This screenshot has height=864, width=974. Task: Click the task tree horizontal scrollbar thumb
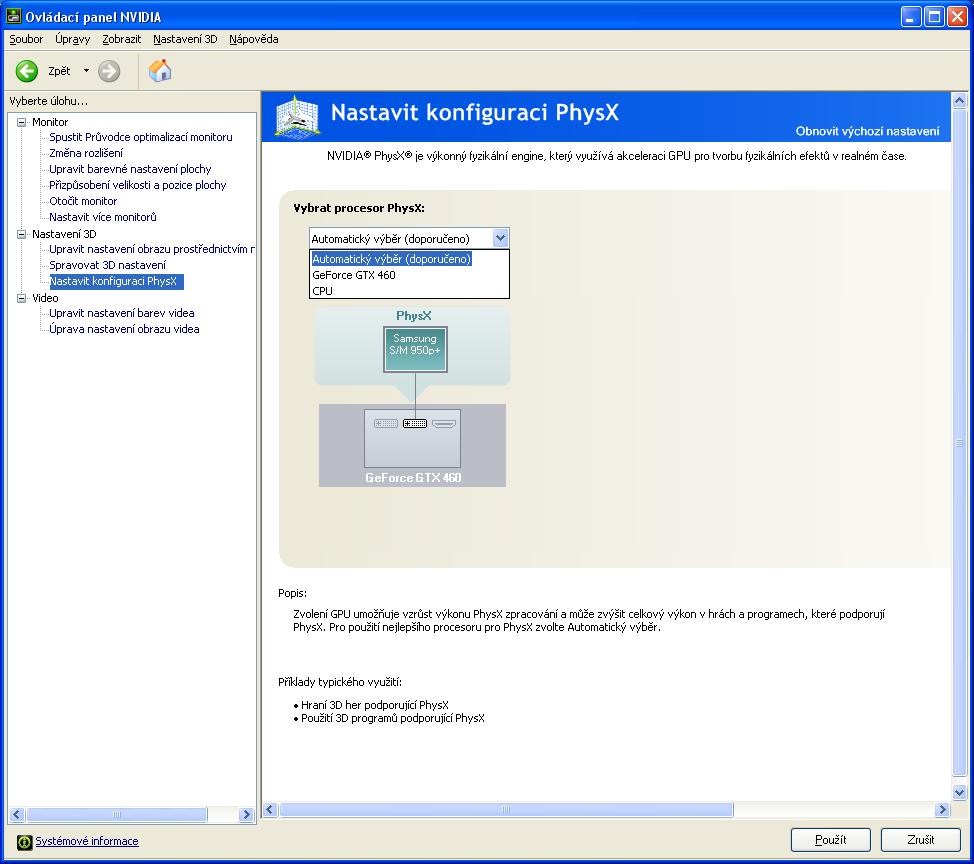pyautogui.click(x=117, y=814)
